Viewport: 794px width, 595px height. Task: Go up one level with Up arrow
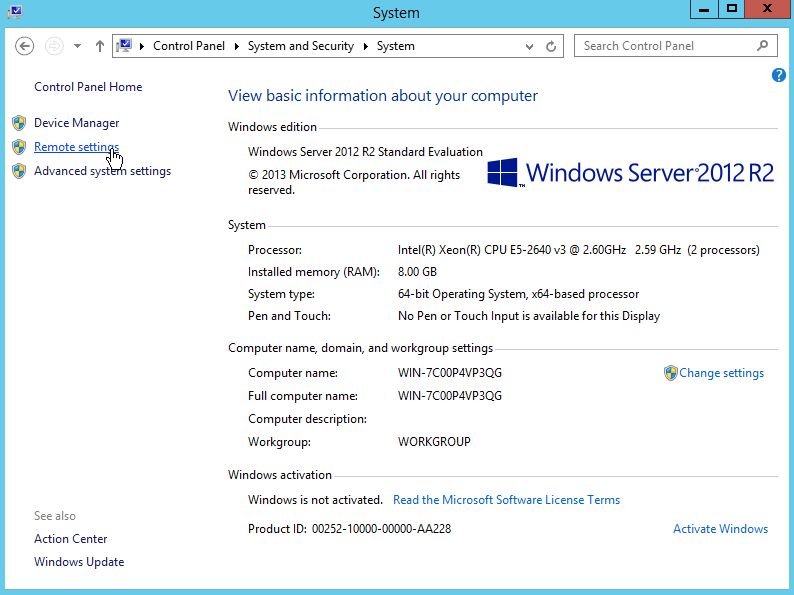pyautogui.click(x=100, y=46)
